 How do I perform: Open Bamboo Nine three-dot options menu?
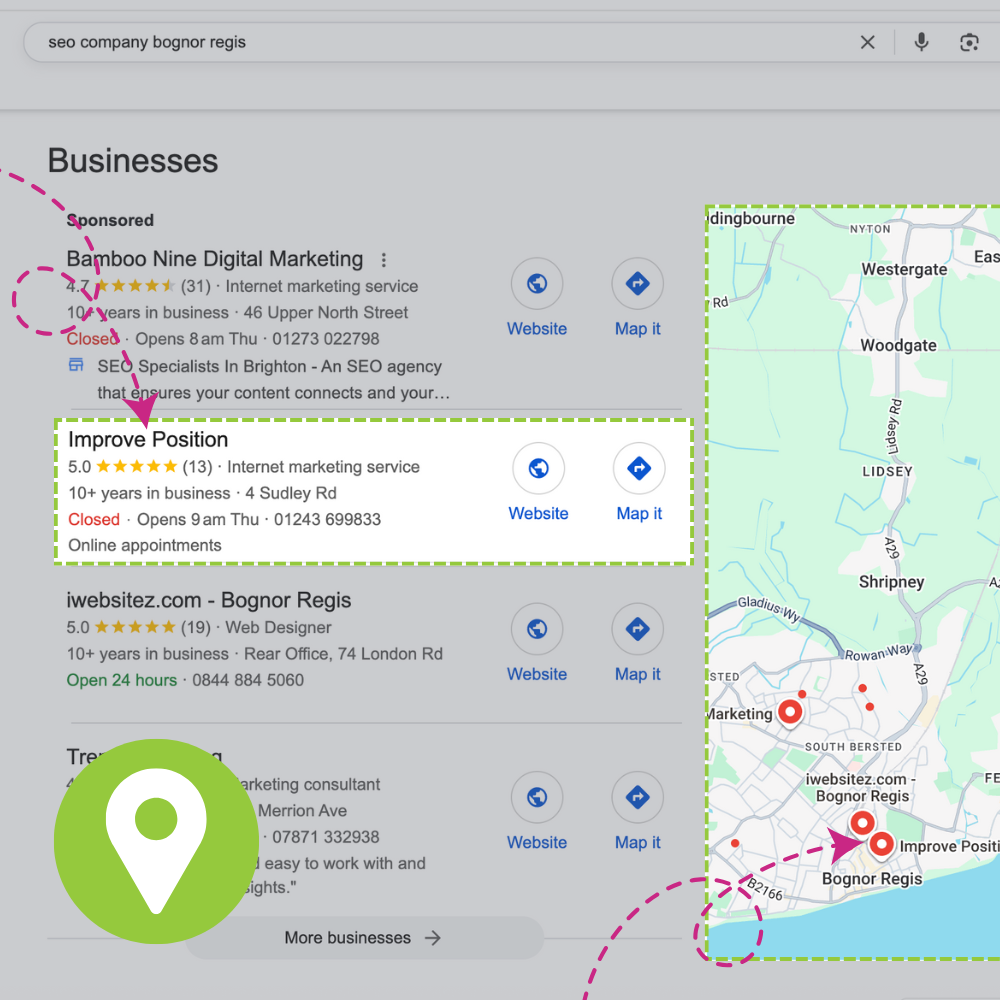[383, 260]
